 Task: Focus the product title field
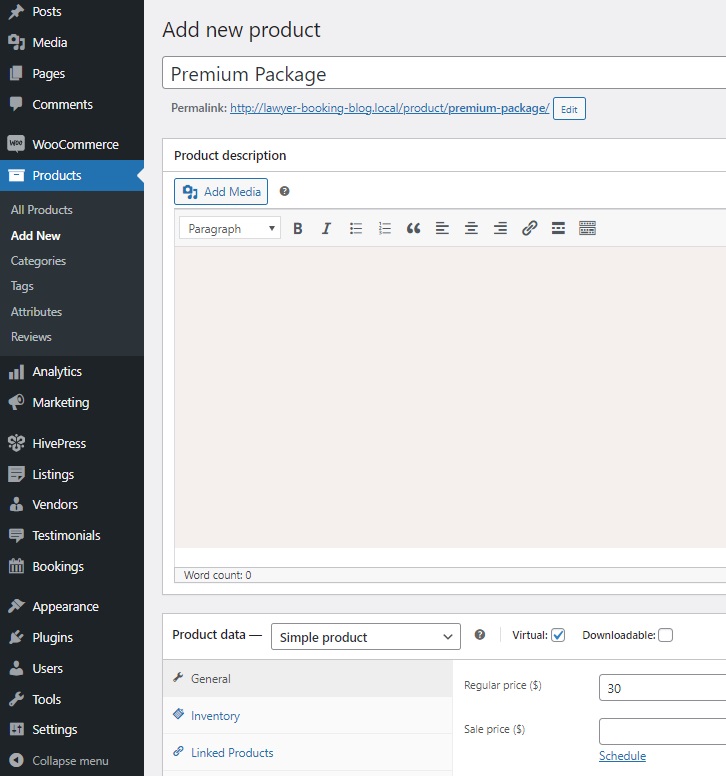coord(444,73)
